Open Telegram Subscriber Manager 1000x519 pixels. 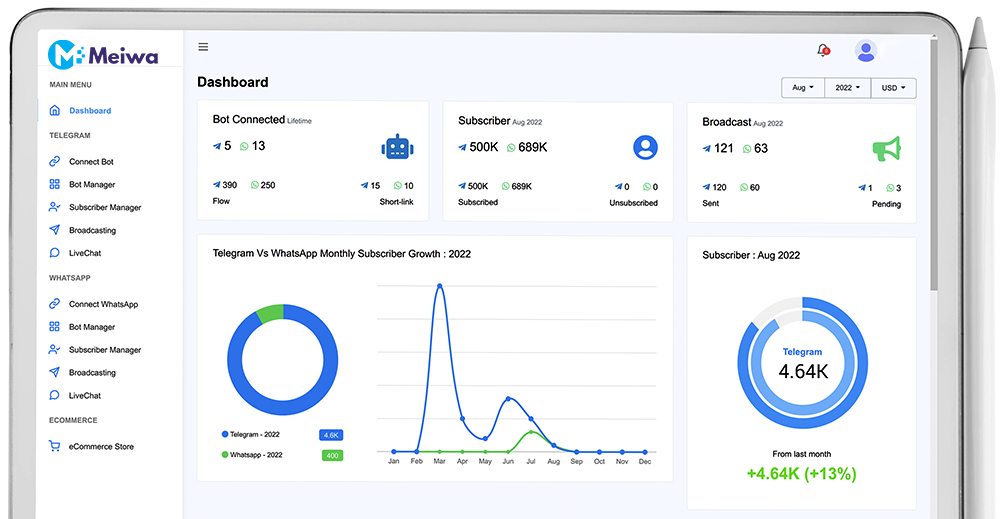[105, 208]
